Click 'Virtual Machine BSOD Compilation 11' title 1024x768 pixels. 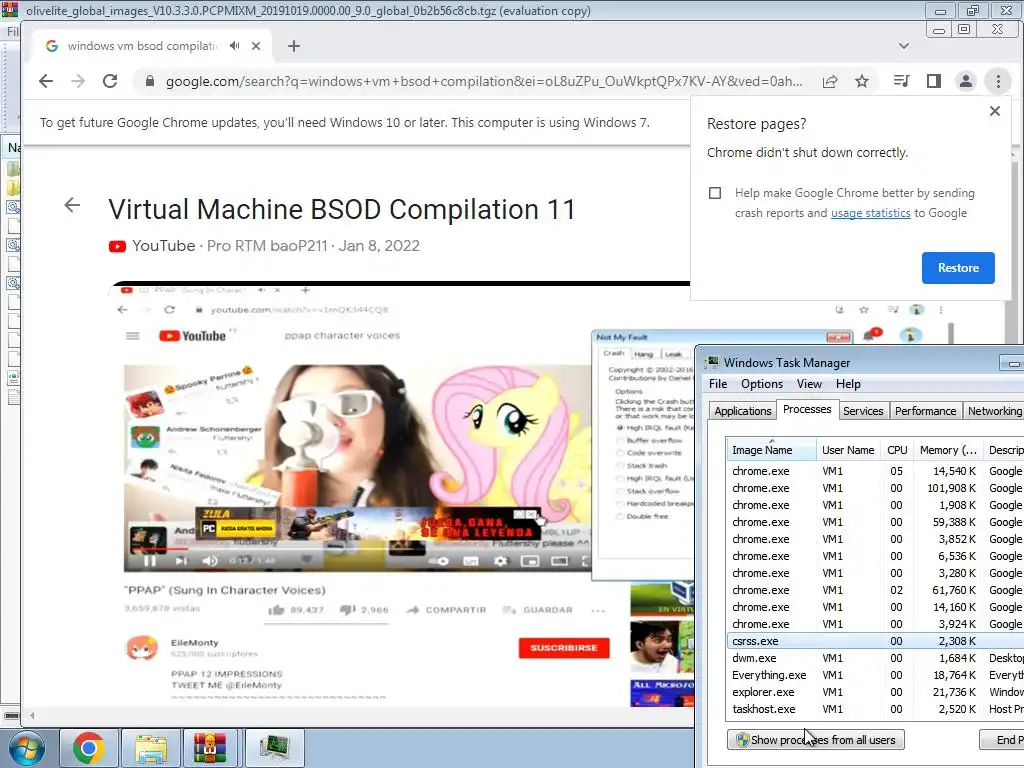(342, 210)
